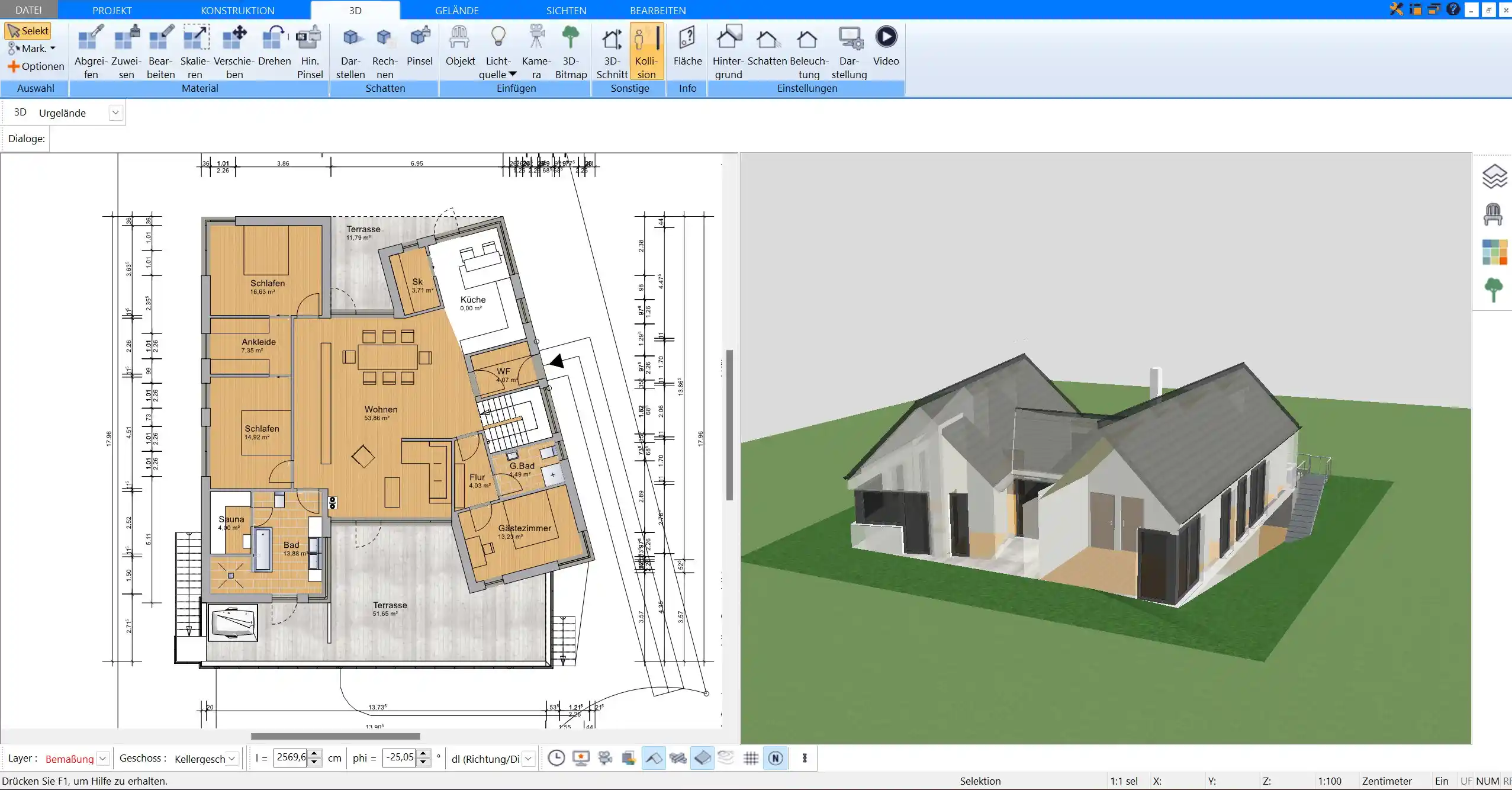Click the Zuweisen material tool

tap(126, 52)
